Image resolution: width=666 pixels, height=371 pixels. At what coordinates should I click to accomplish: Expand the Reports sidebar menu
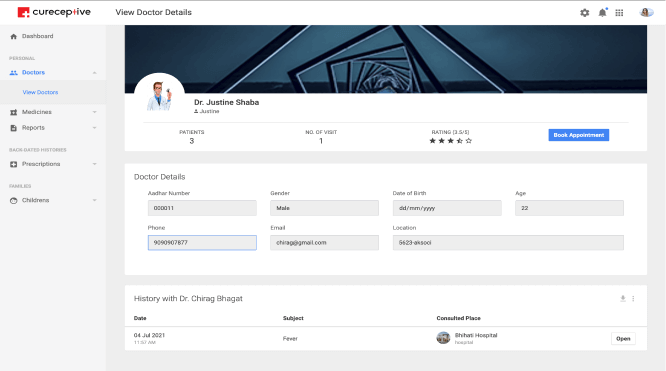(x=94, y=128)
